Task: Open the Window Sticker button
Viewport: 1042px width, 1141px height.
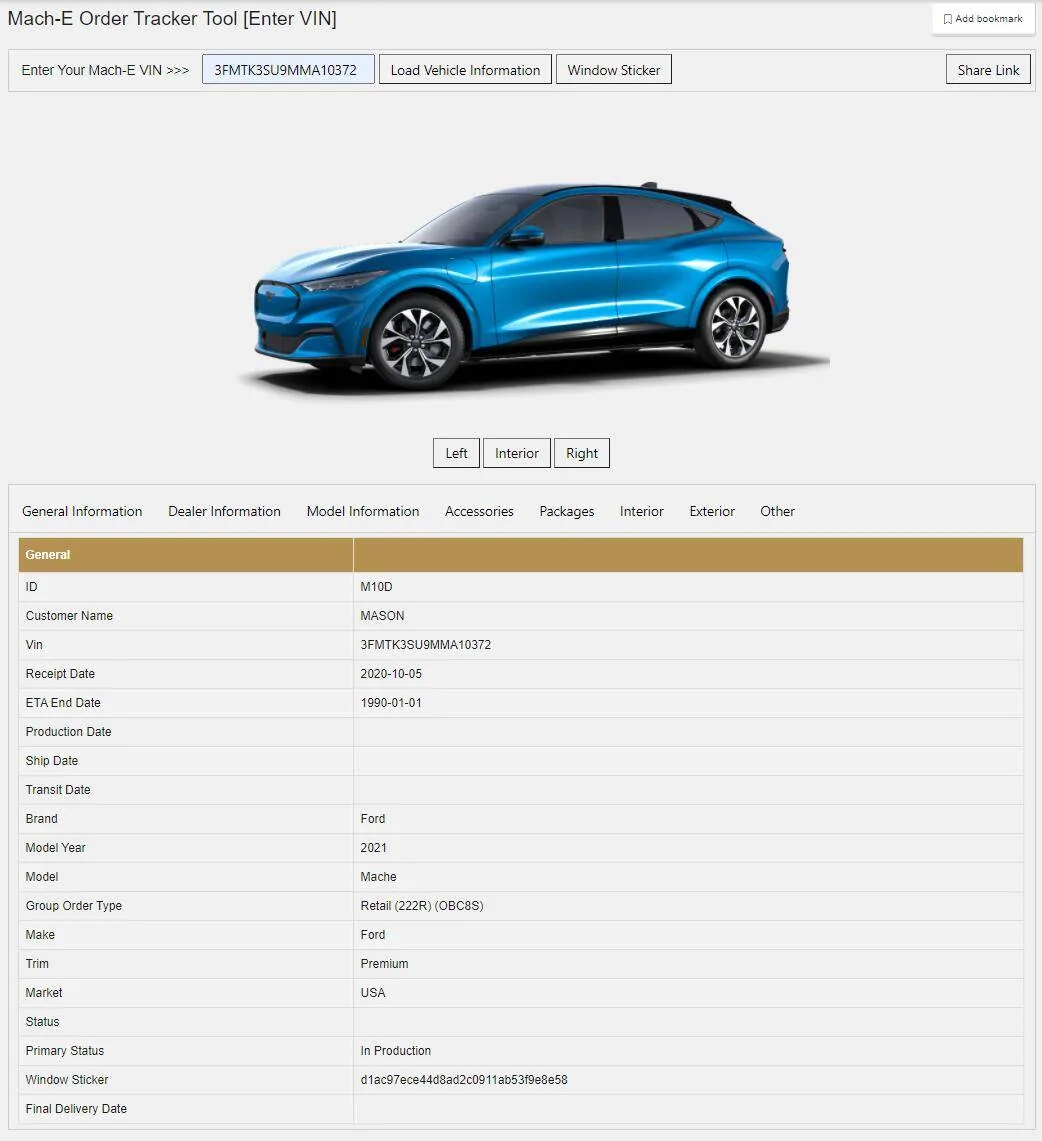Action: [x=613, y=70]
